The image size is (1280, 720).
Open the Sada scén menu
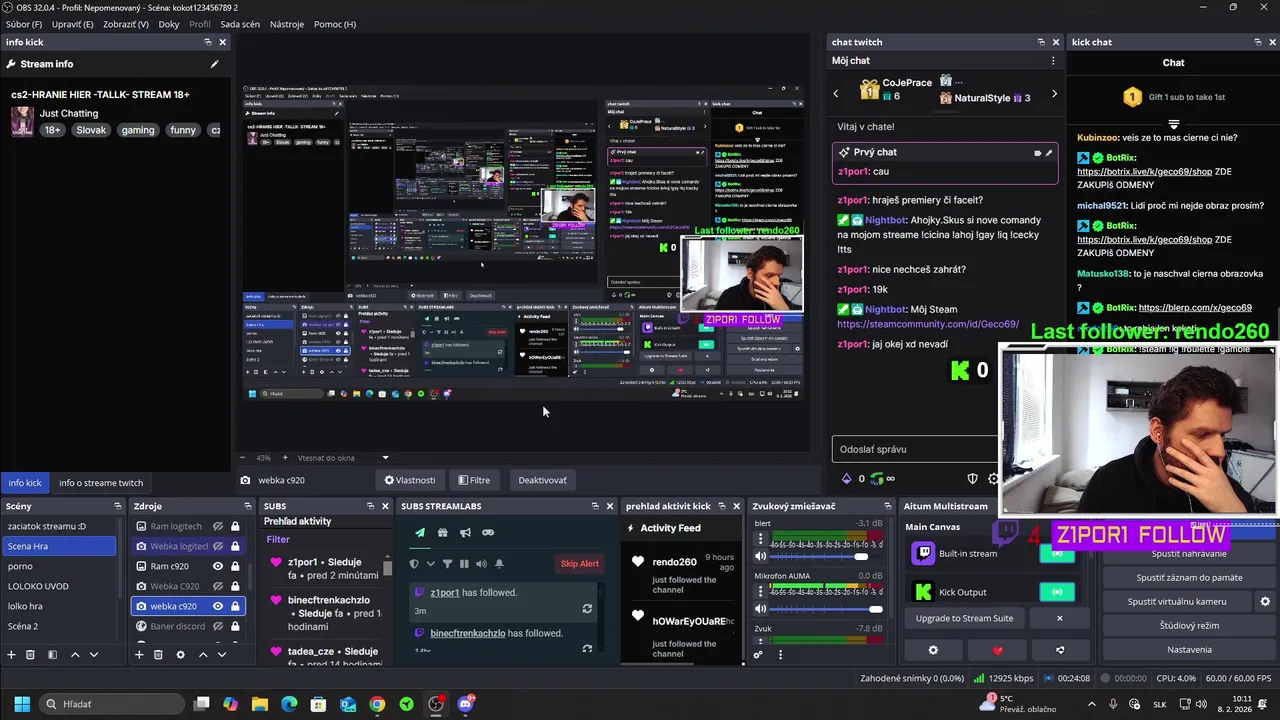240,24
